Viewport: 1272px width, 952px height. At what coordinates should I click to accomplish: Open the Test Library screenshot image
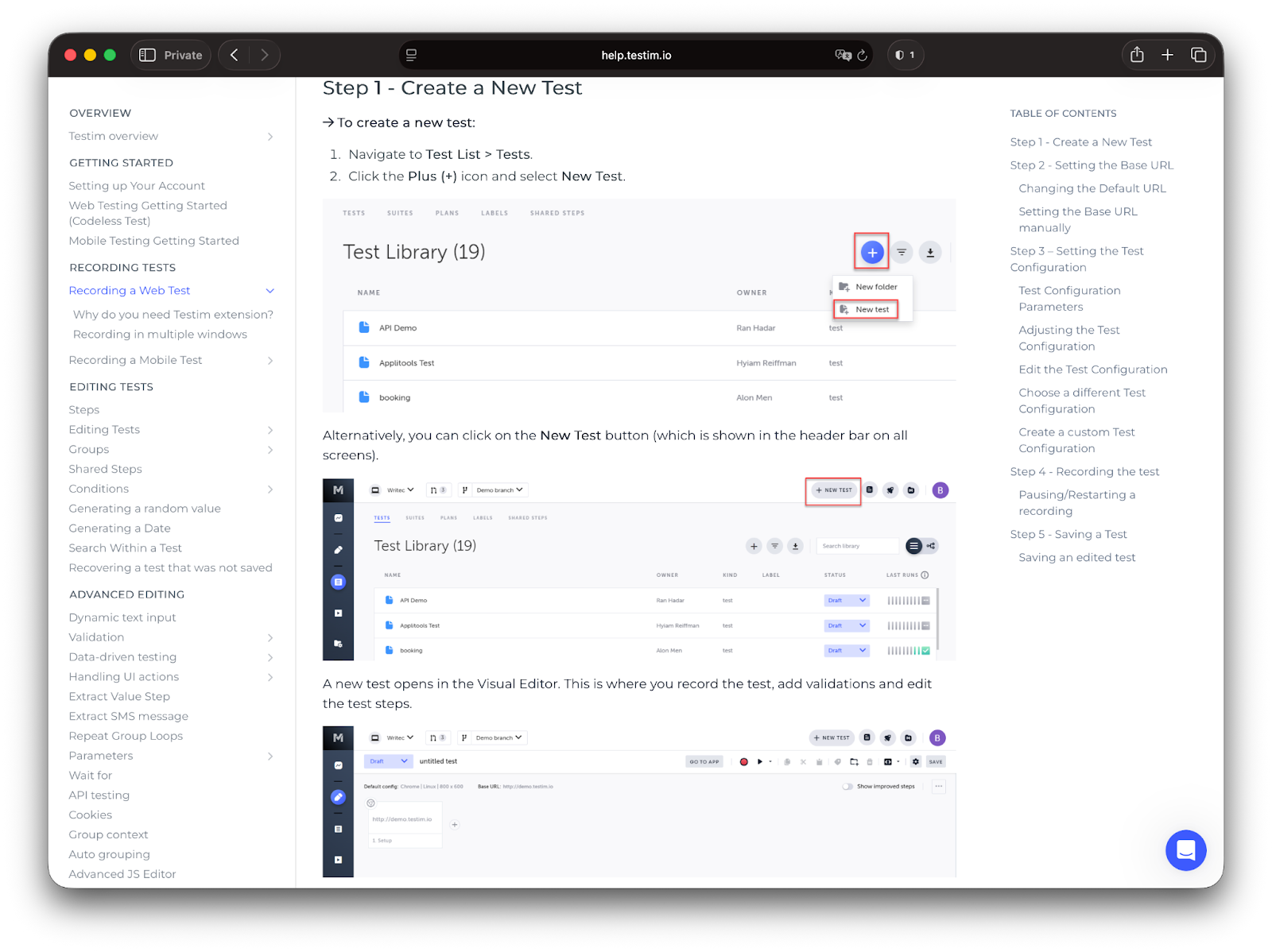[638, 306]
